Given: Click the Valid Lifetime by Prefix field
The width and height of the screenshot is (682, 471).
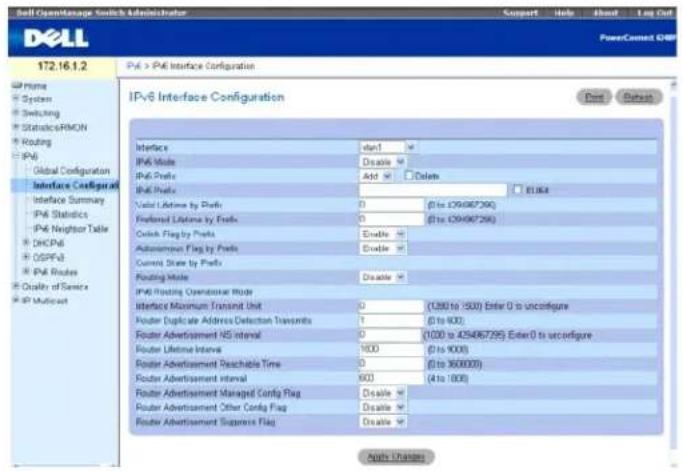Looking at the screenshot, I should coord(391,204).
